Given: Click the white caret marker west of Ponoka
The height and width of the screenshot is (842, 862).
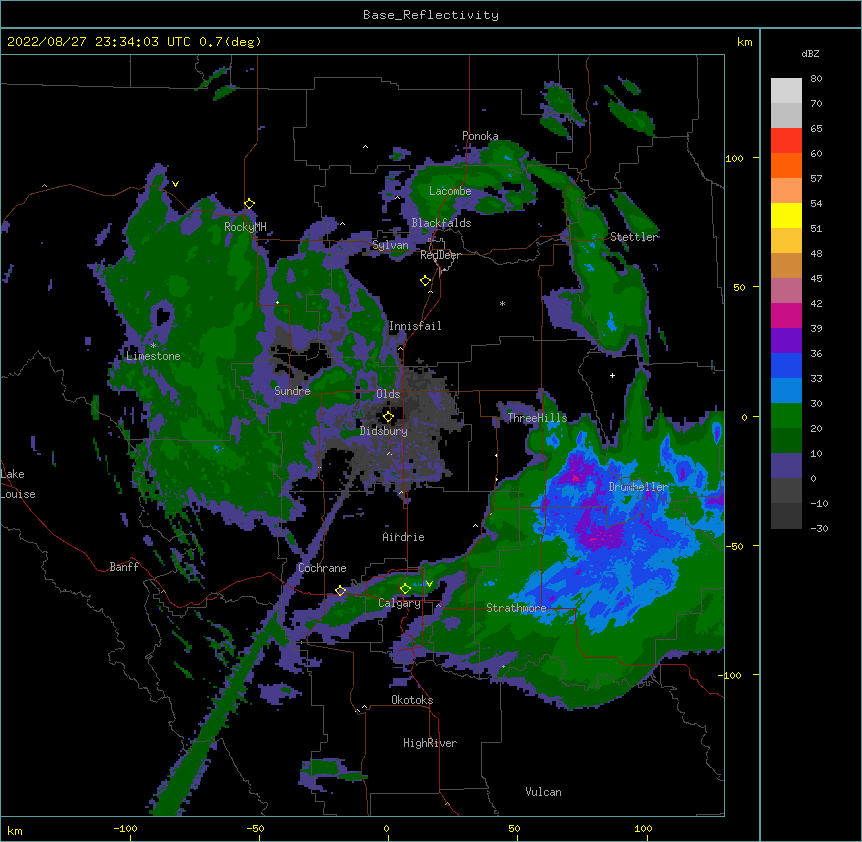Looking at the screenshot, I should [366, 147].
